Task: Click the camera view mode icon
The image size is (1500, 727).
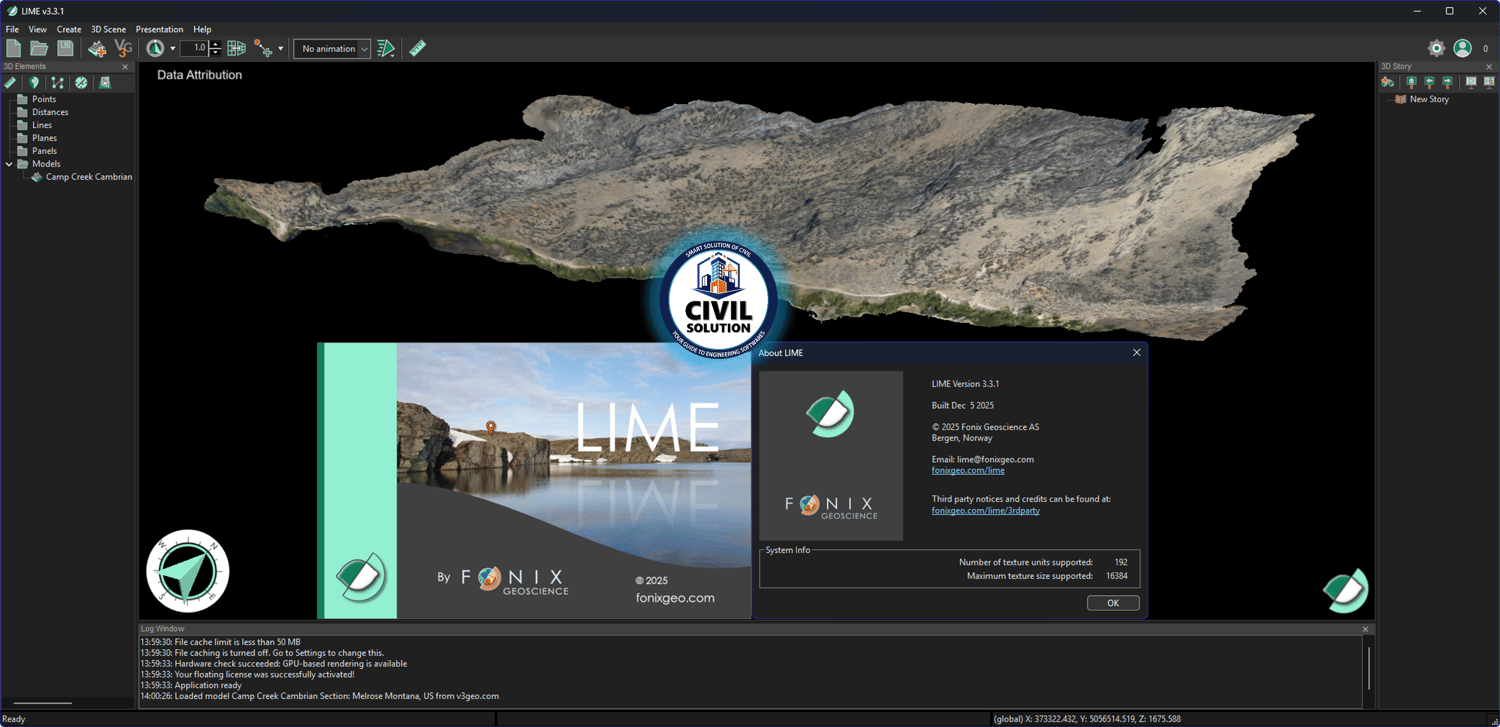Action: 155,48
